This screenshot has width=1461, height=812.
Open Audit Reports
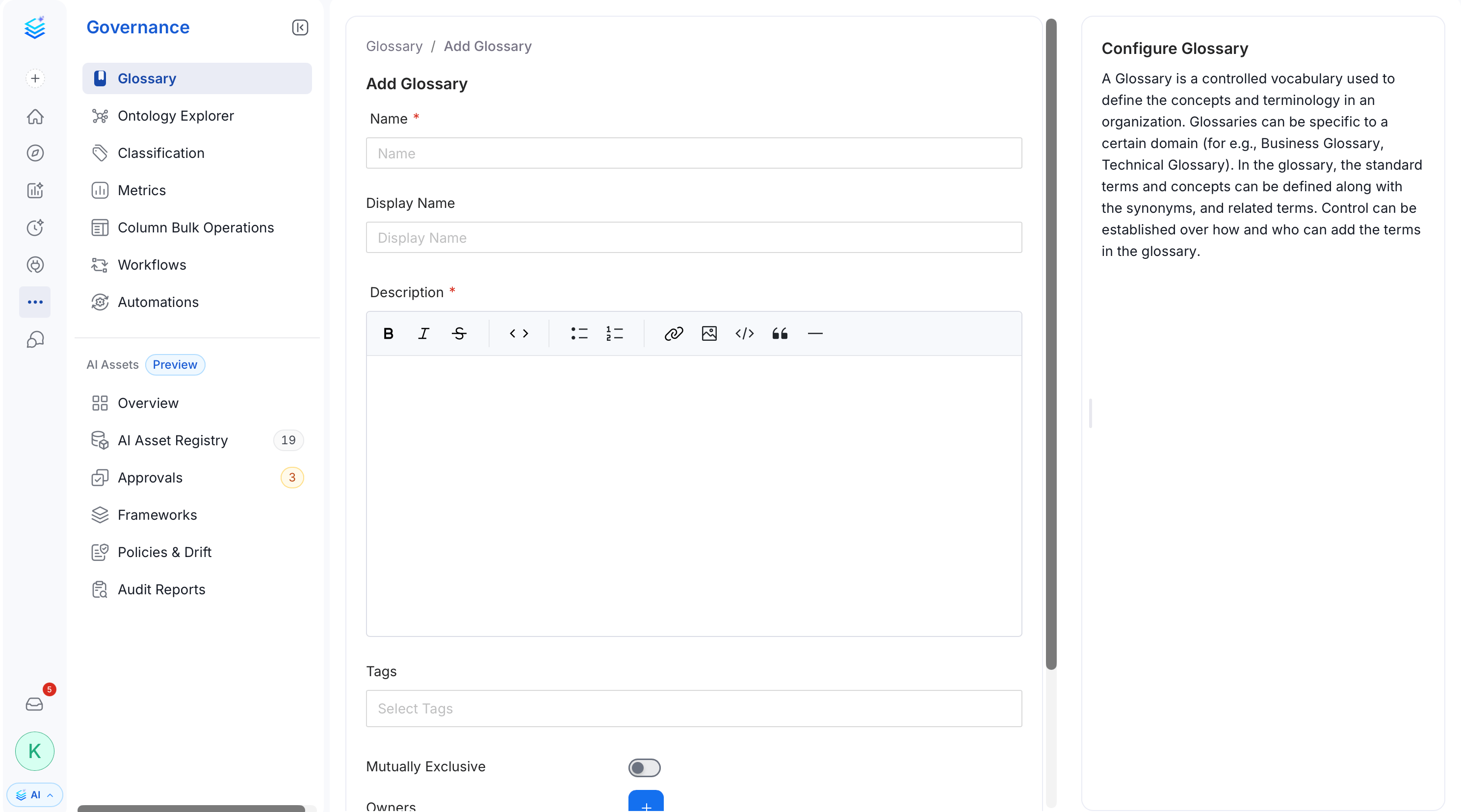(x=197, y=590)
